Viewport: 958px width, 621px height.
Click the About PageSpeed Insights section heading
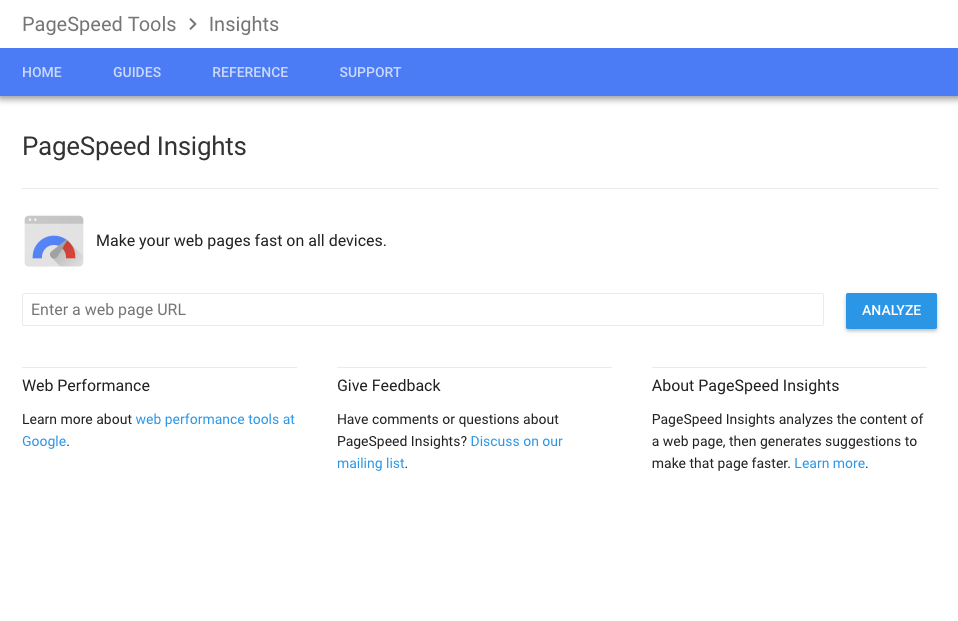[x=745, y=386]
